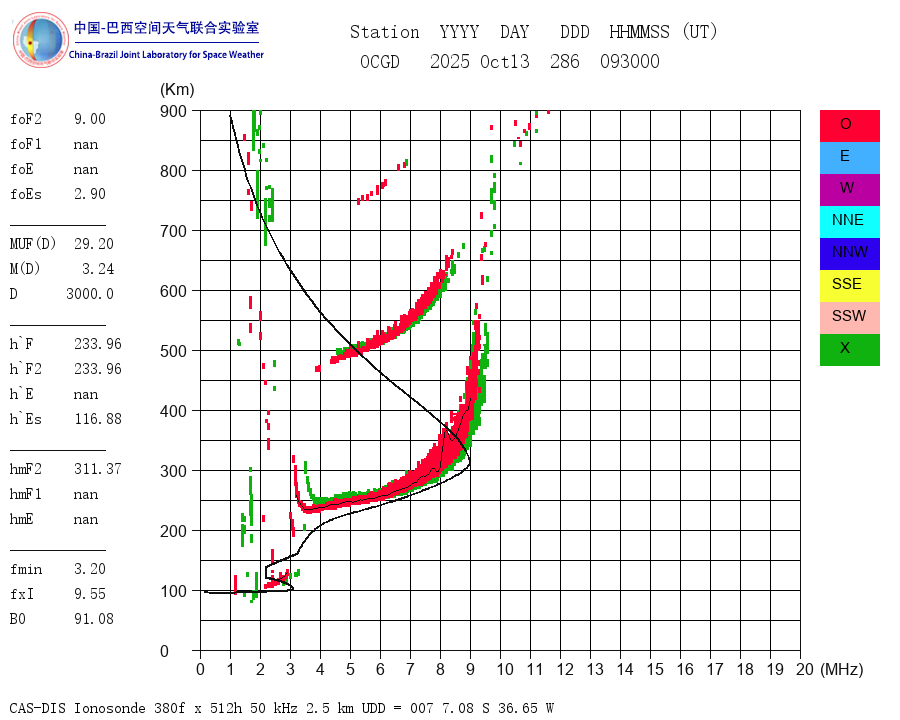900x720 pixels.
Task: Select the pink SSW legend swatch
Action: pyautogui.click(x=849, y=318)
